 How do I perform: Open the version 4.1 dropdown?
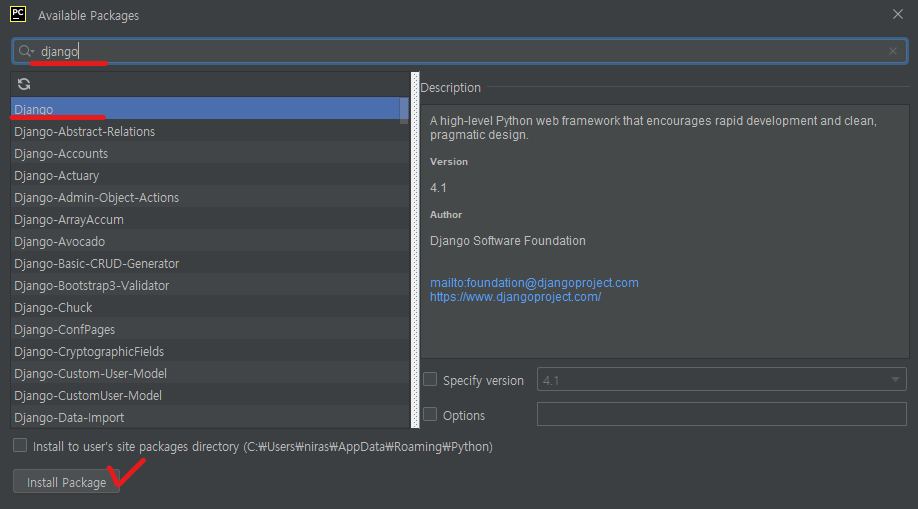721,380
